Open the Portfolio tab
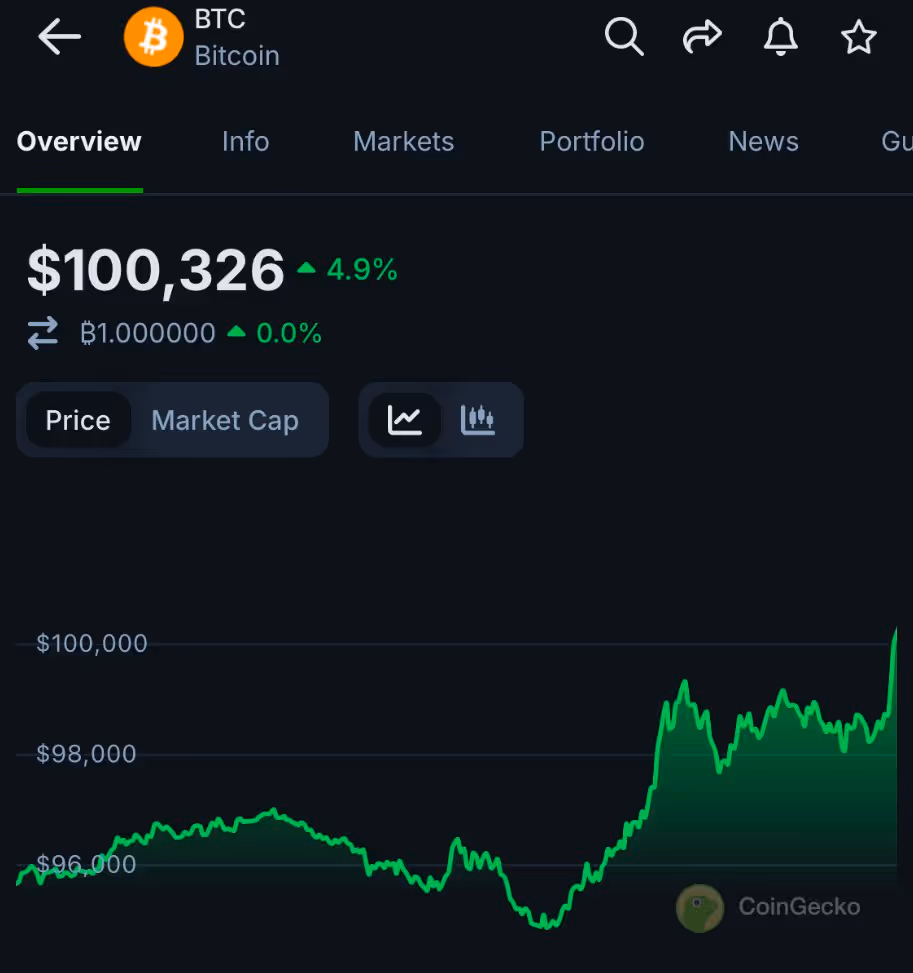Viewport: 913px width, 973px height. point(592,142)
